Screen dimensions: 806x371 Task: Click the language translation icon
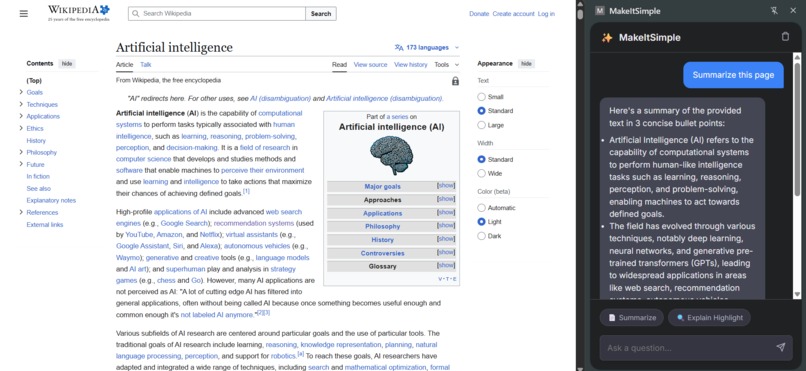399,47
